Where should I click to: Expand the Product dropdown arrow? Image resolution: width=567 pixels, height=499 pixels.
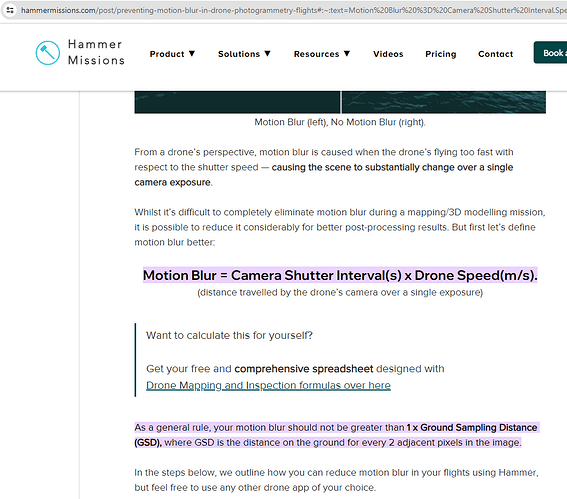tap(192, 54)
